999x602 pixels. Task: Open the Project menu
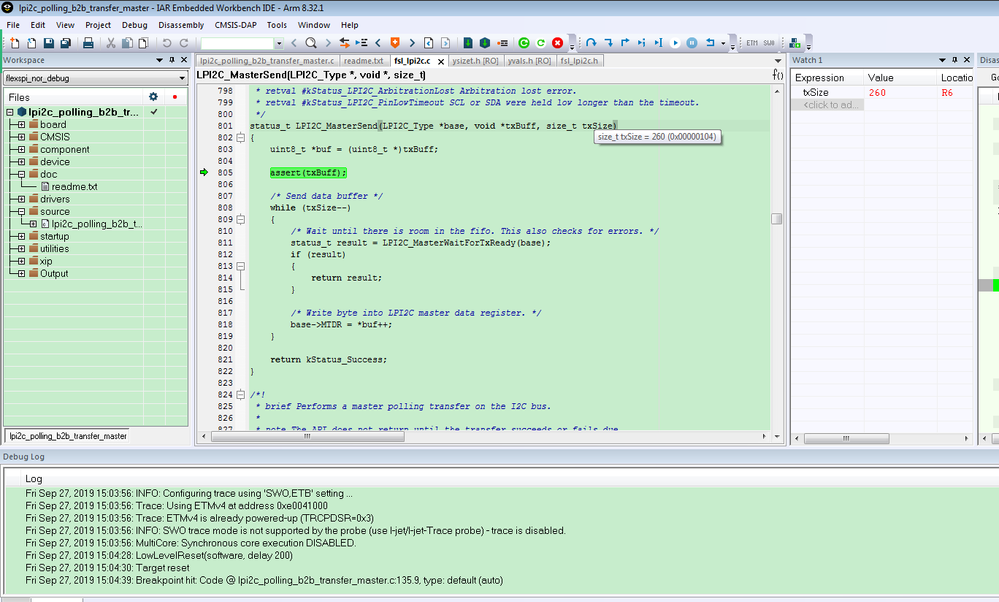coord(97,25)
